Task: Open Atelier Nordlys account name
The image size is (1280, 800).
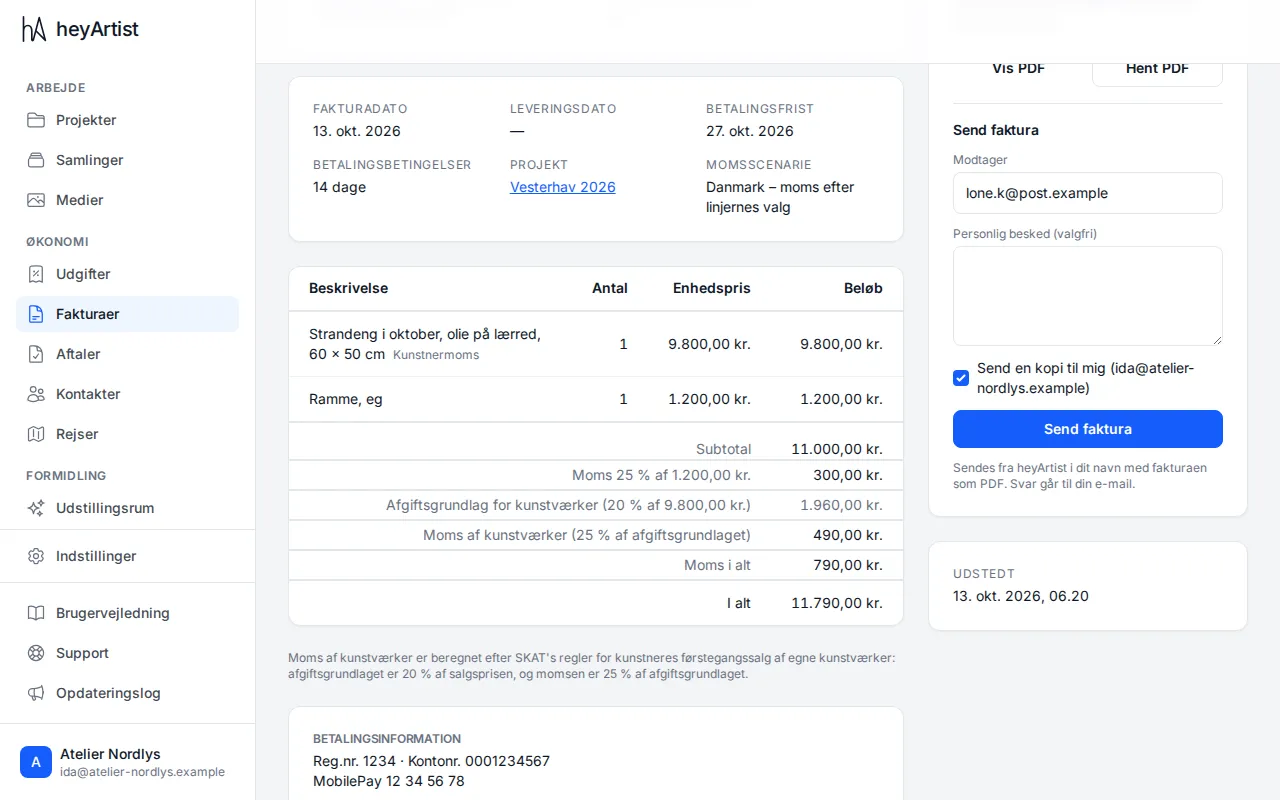Action: click(x=110, y=754)
